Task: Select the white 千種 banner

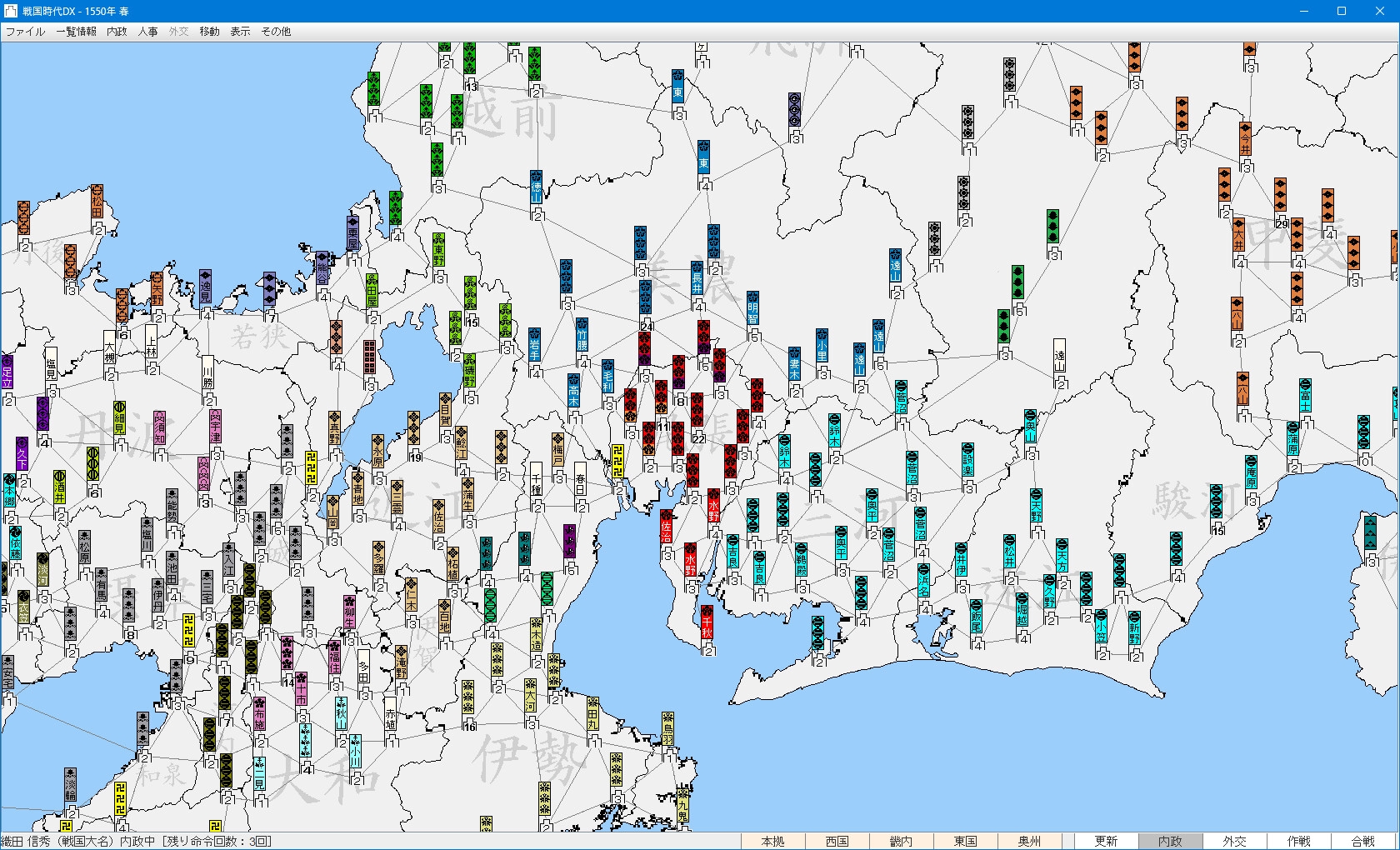Action: 537,480
